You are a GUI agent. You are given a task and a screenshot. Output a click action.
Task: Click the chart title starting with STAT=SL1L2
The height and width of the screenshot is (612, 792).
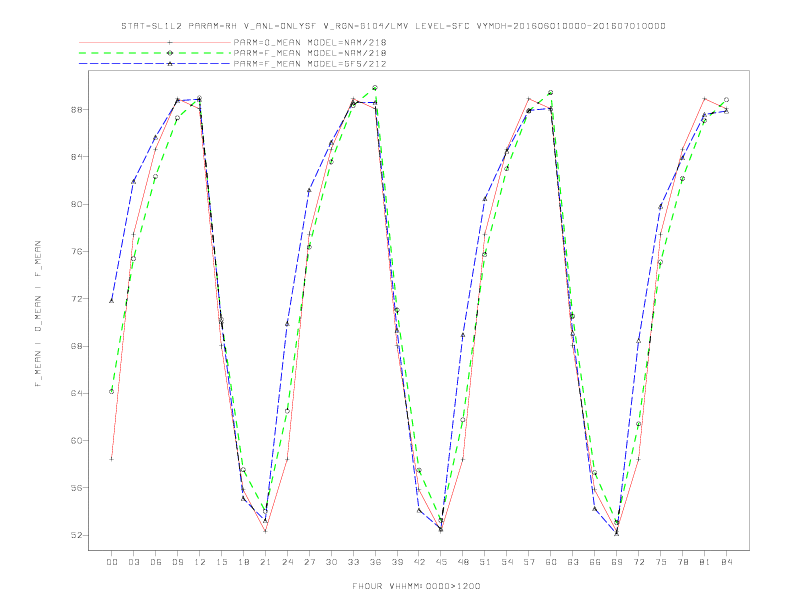coord(393,26)
